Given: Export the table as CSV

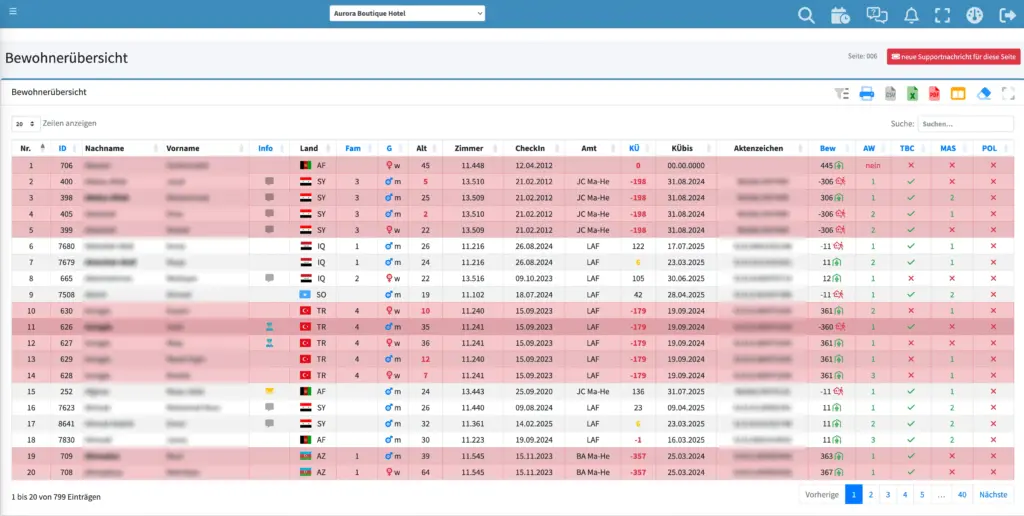Looking at the screenshot, I should [x=889, y=94].
